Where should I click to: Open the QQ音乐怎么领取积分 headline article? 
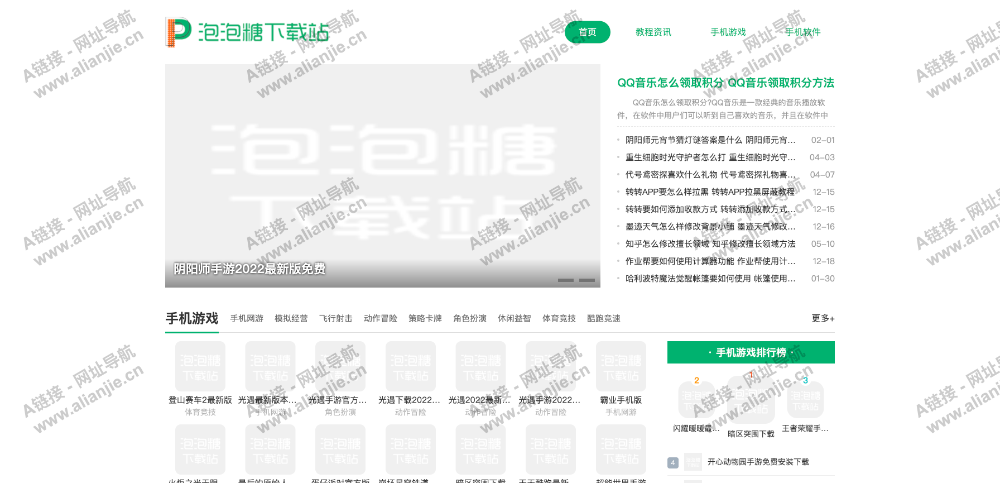click(x=725, y=83)
